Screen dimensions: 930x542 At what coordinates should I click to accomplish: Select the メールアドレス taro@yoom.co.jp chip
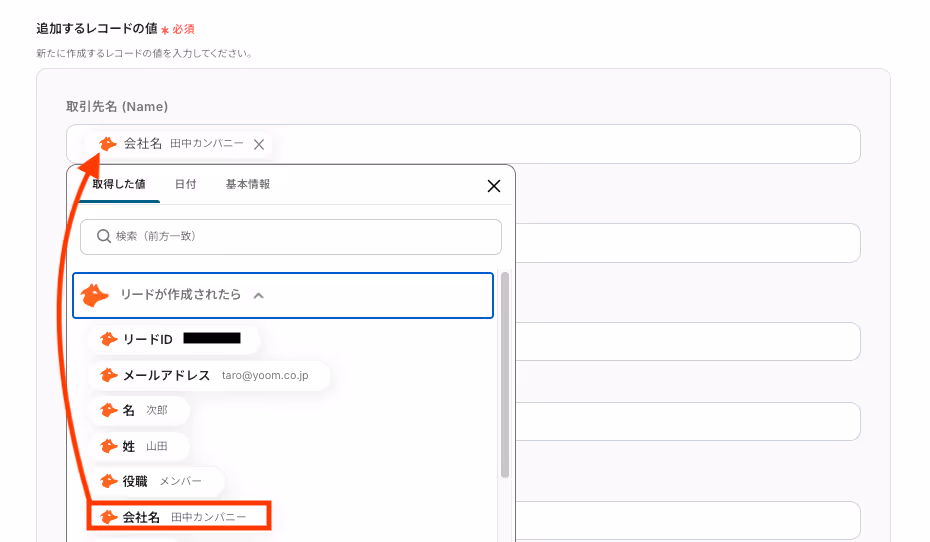click(x=209, y=375)
